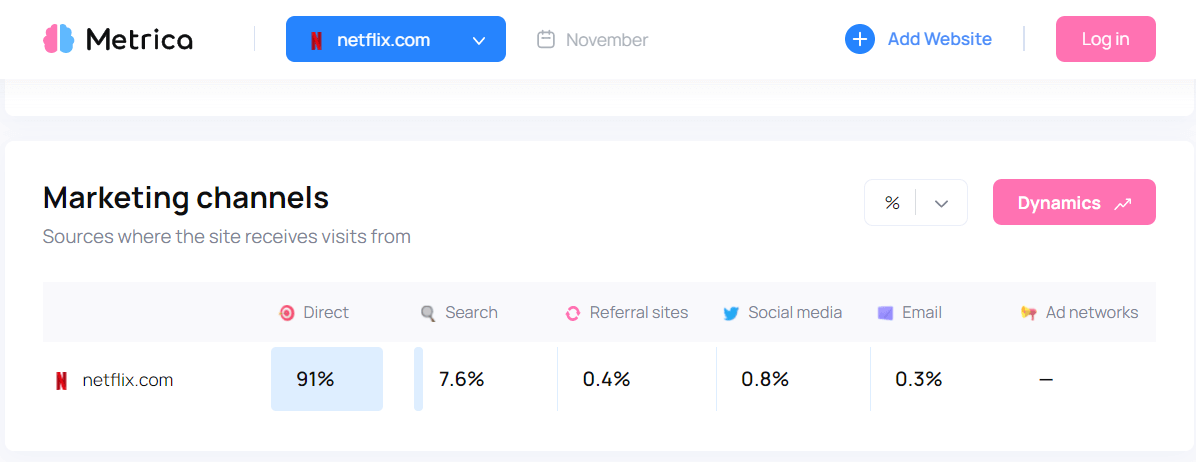
Task: Click the 0.4% Referral sites value
Action: (606, 379)
